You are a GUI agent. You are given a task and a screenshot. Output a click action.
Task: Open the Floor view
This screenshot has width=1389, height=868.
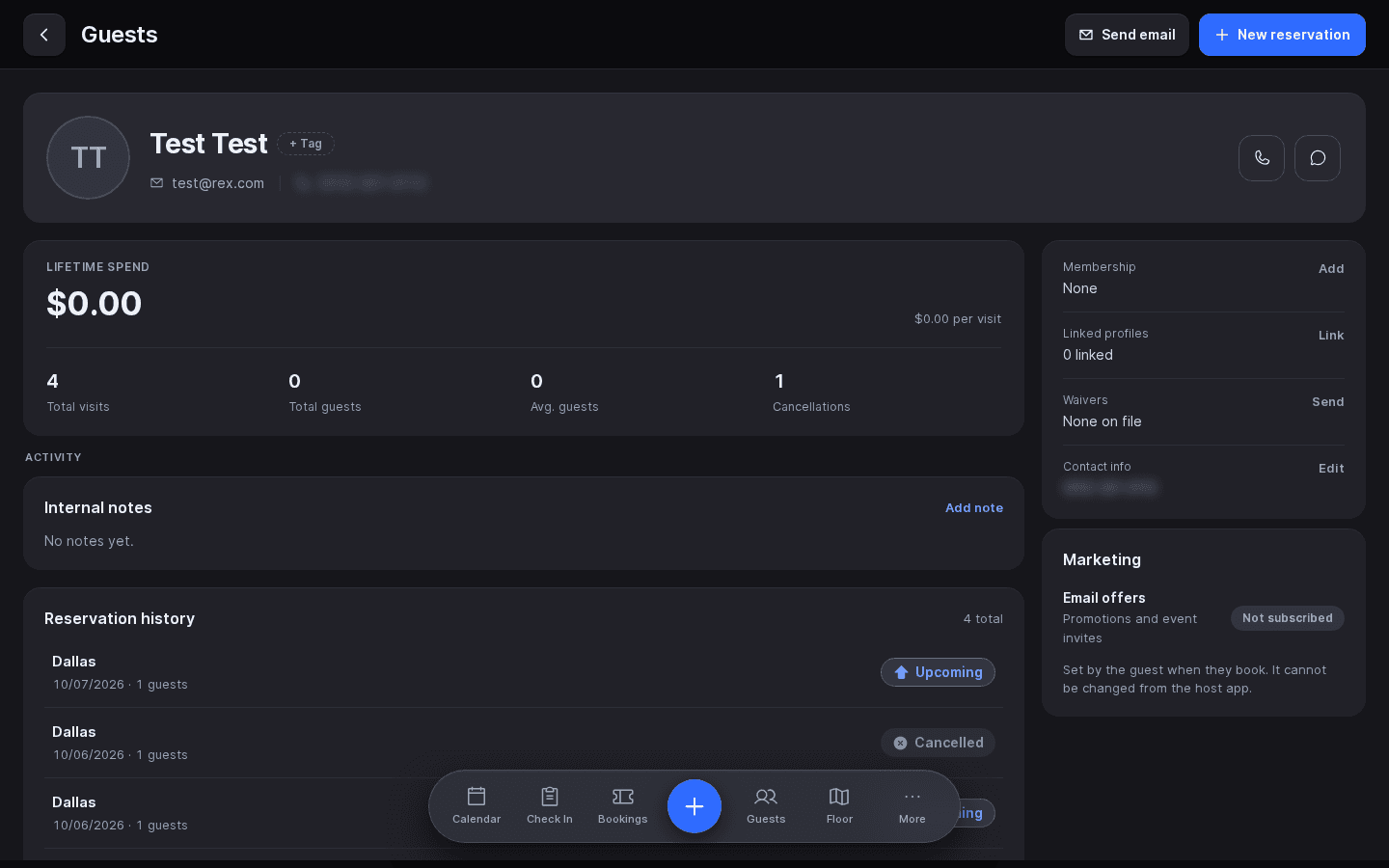coord(839,806)
